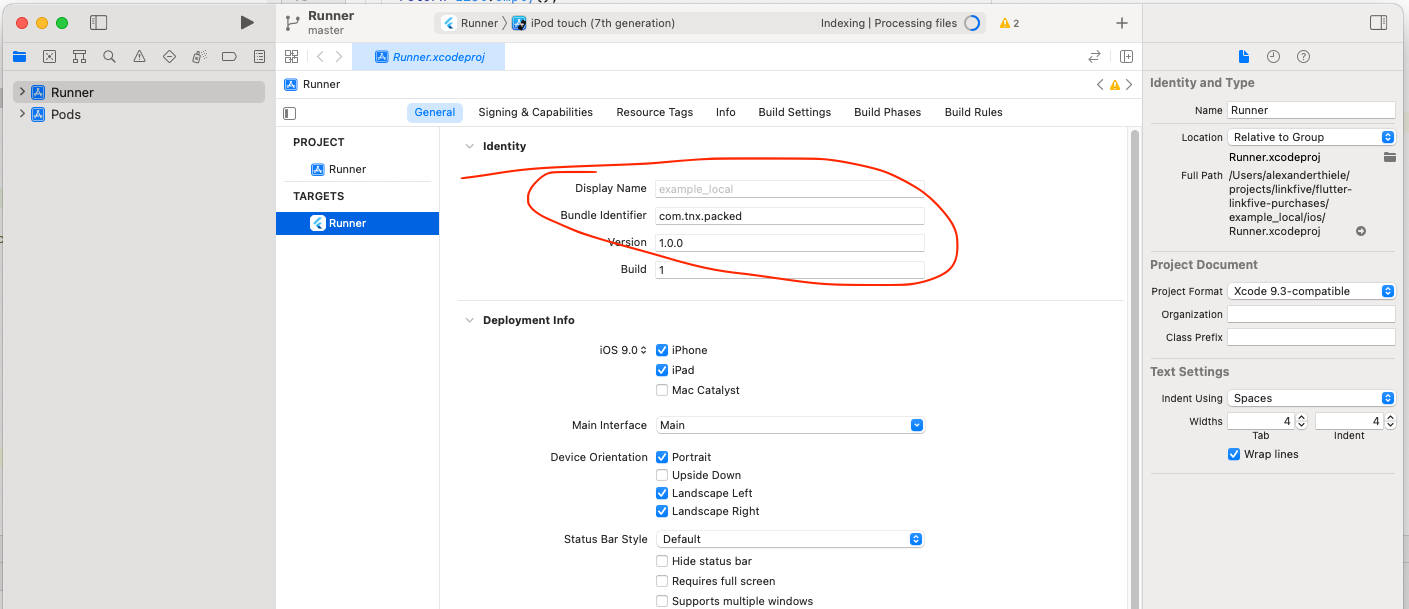Image resolution: width=1409 pixels, height=609 pixels.
Task: Collapse the Identity section
Action: 468,146
